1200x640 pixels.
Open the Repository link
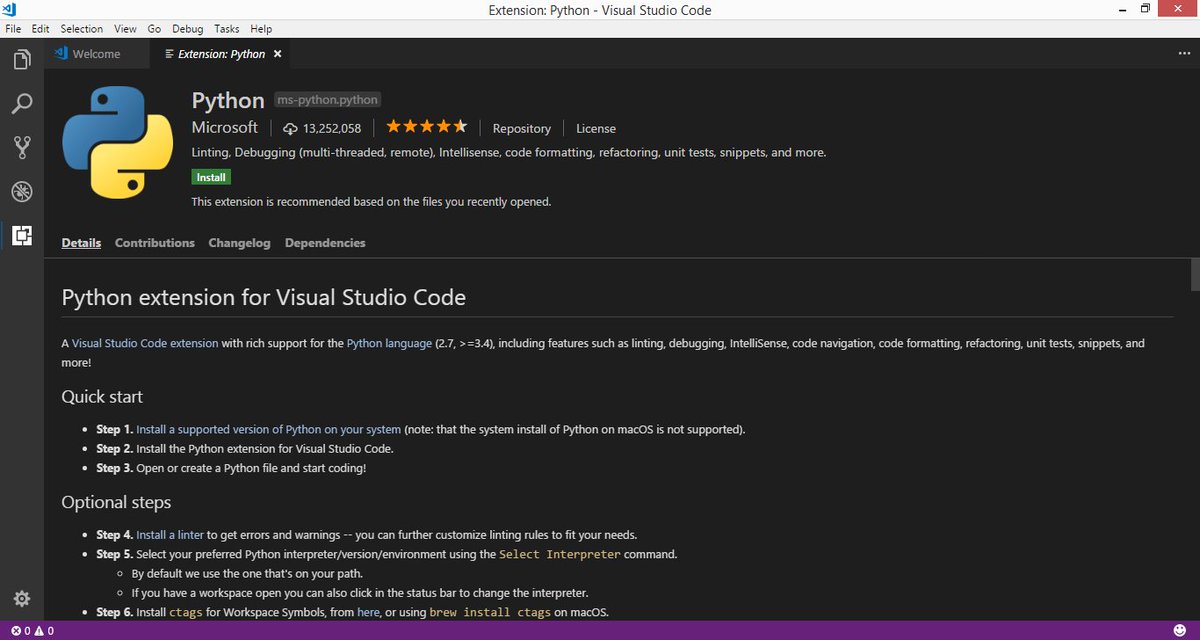pos(521,128)
